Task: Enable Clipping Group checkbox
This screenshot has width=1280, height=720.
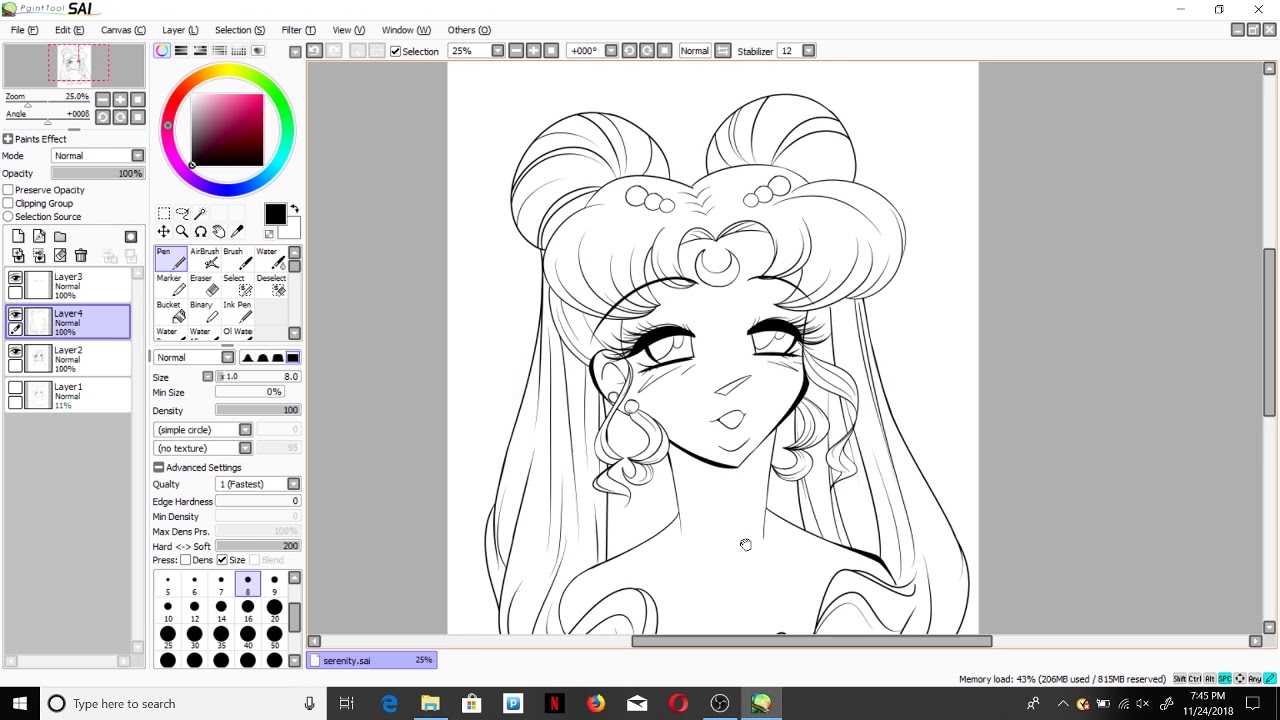Action: (8, 203)
